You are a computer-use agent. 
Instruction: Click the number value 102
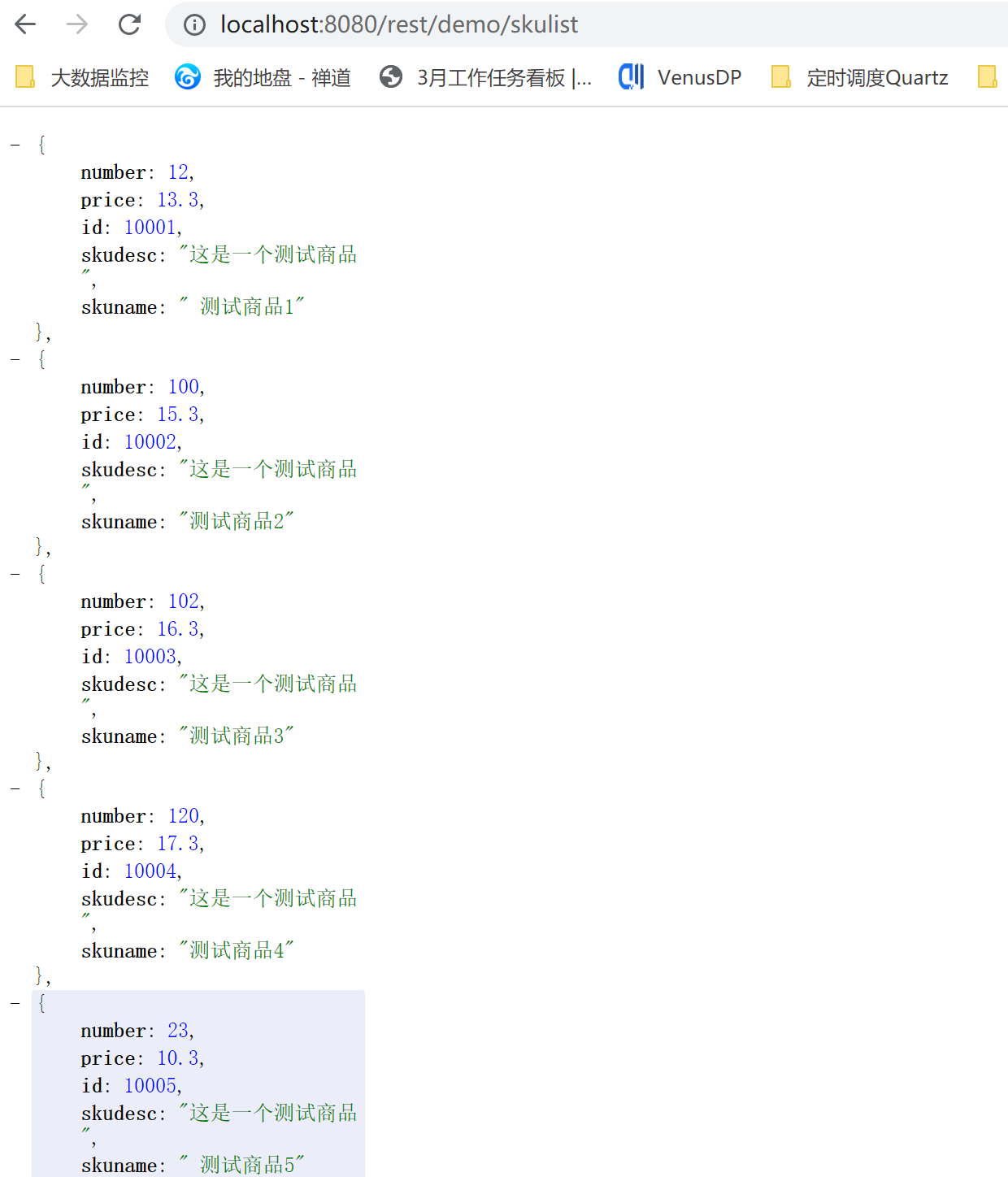click(184, 602)
